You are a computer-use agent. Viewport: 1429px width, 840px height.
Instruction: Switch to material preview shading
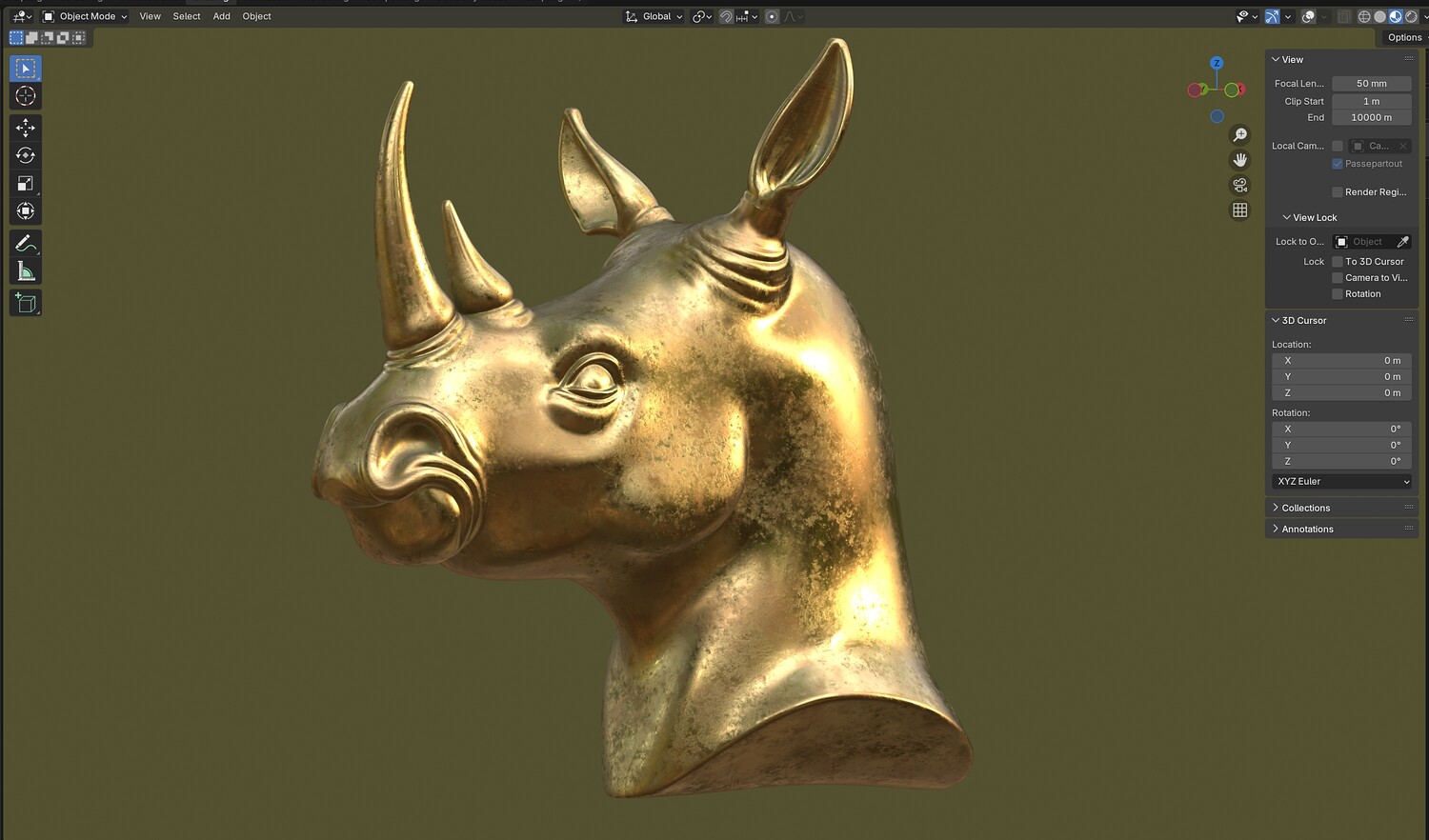pyautogui.click(x=1396, y=16)
